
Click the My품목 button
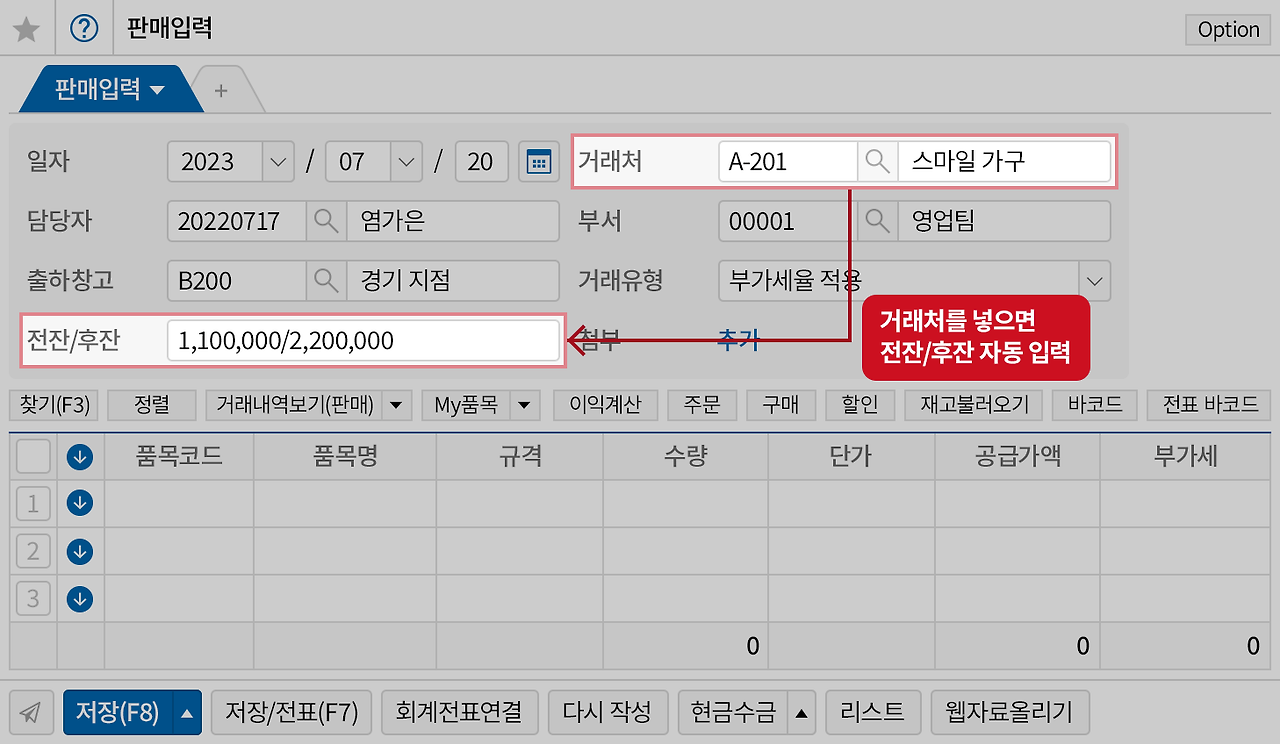tap(466, 405)
